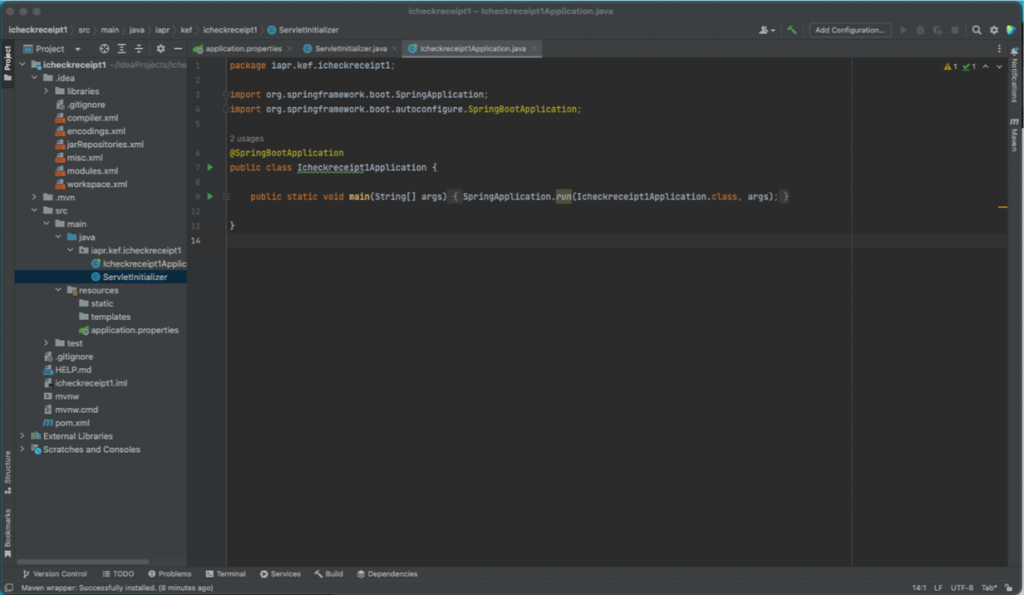The width and height of the screenshot is (1024, 595).
Task: Click Expand All icon in Project panel
Action: [x=121, y=49]
